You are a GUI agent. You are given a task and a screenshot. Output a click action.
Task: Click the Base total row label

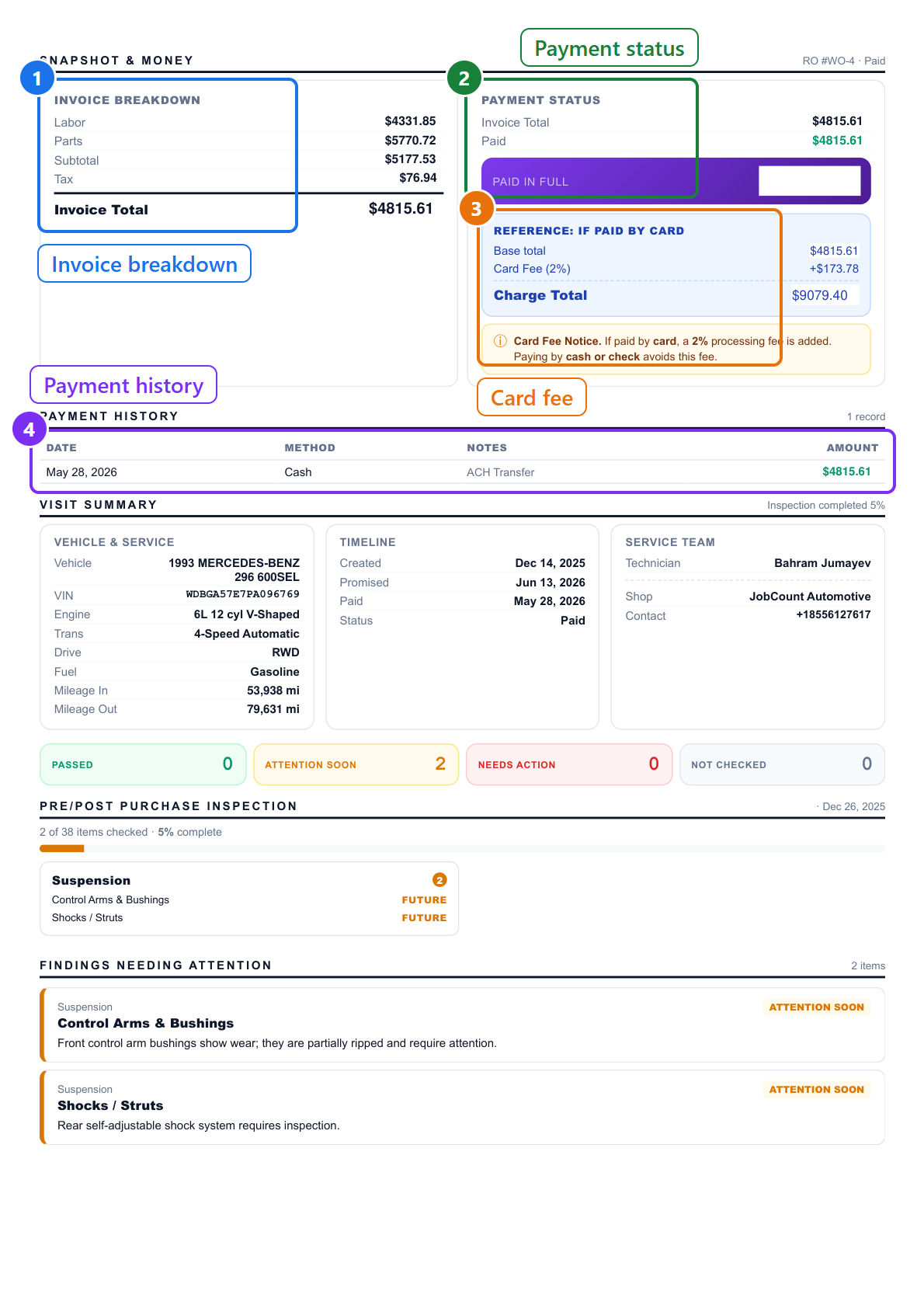click(519, 251)
